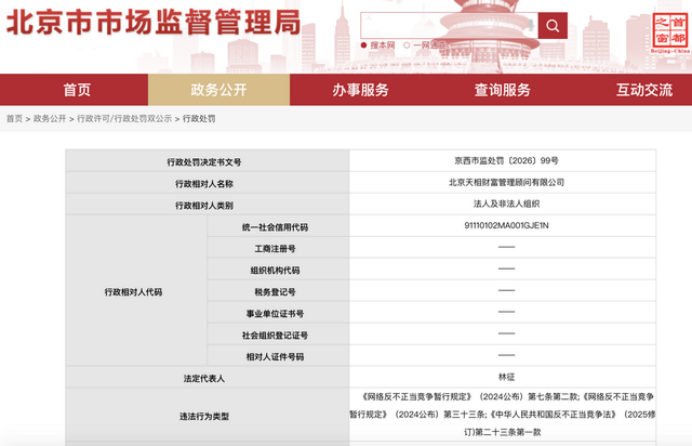Select the 互动交流 navigation tab
Screen dimensions: 692x446
point(644,90)
